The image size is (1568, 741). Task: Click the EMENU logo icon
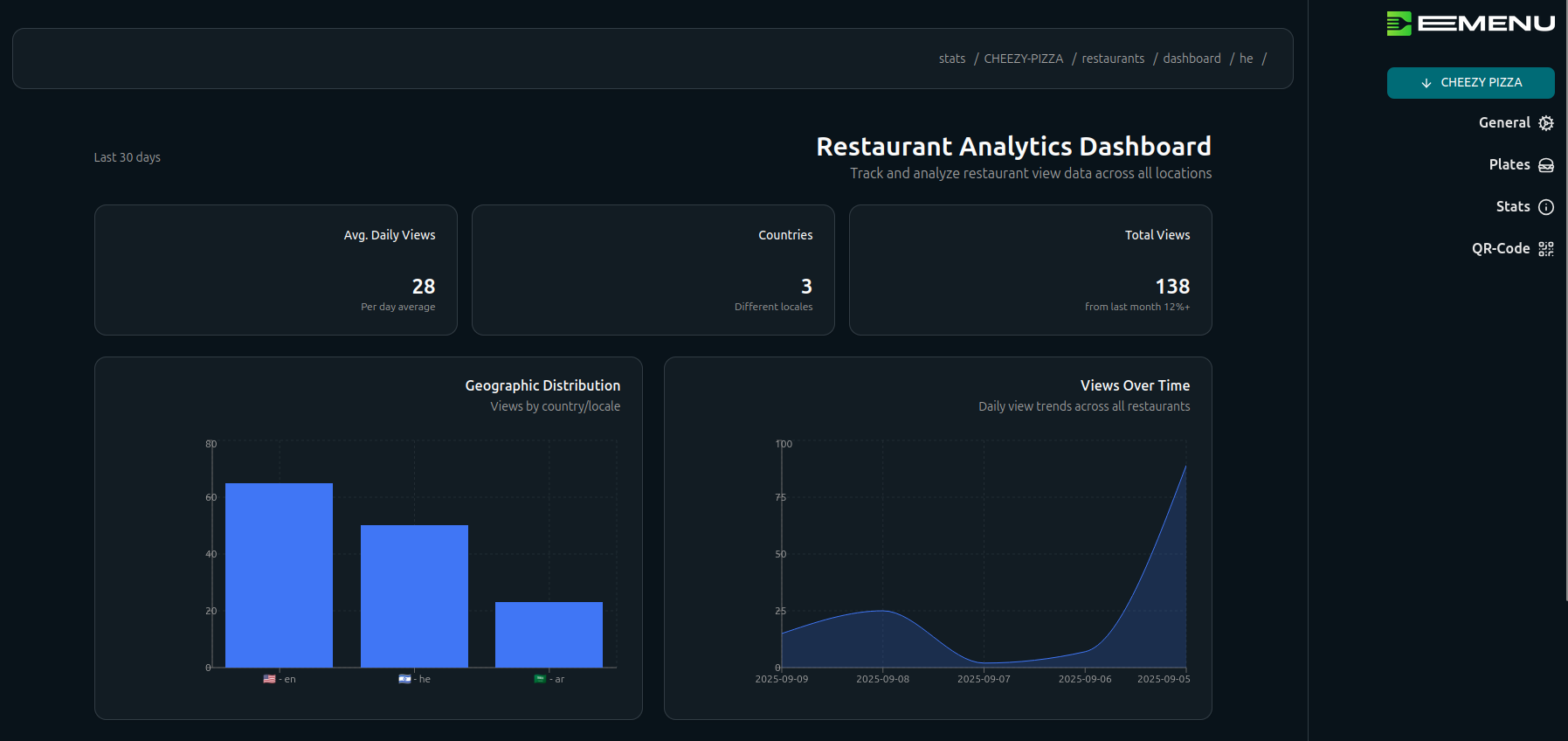tap(1399, 24)
